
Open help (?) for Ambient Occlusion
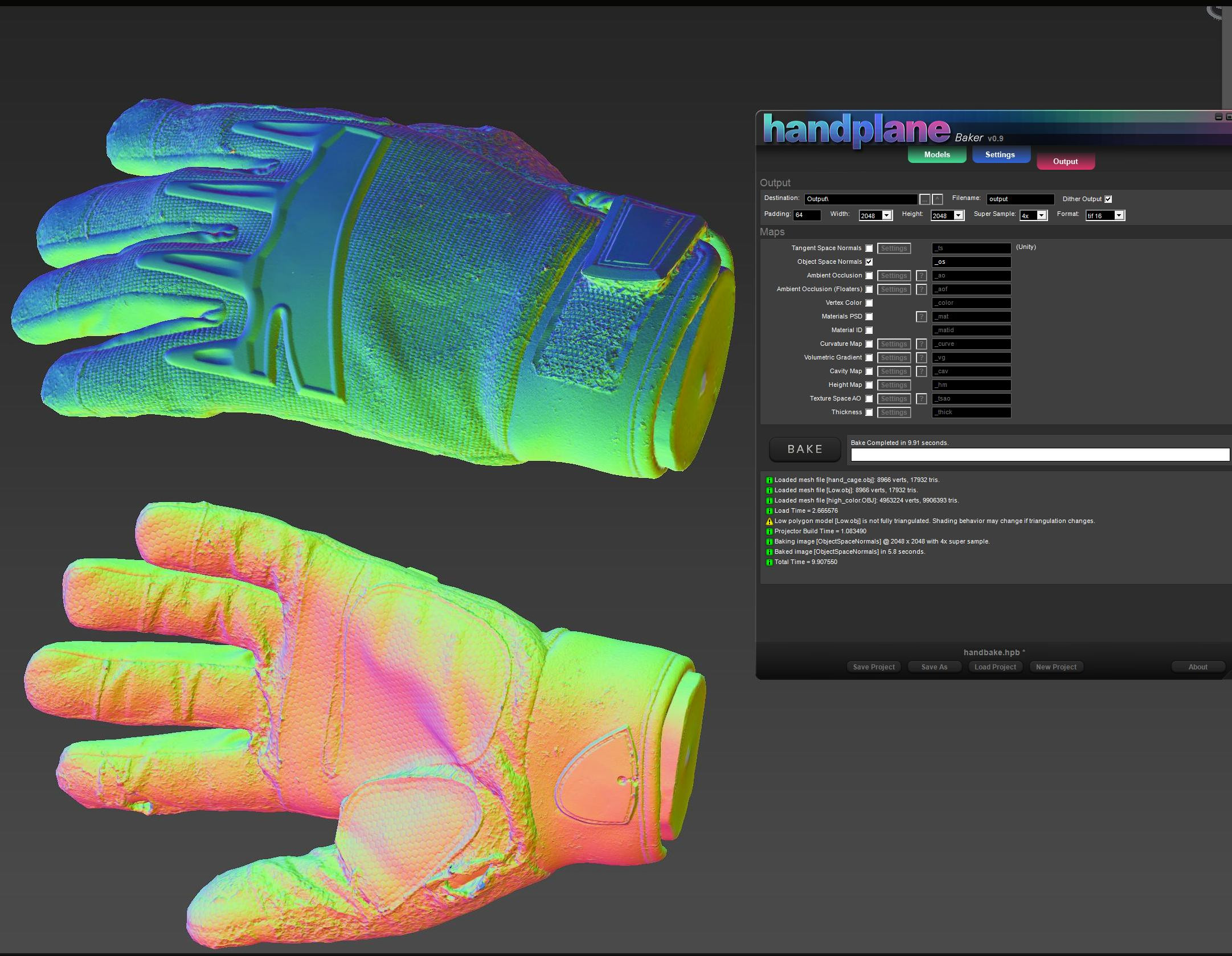point(922,275)
